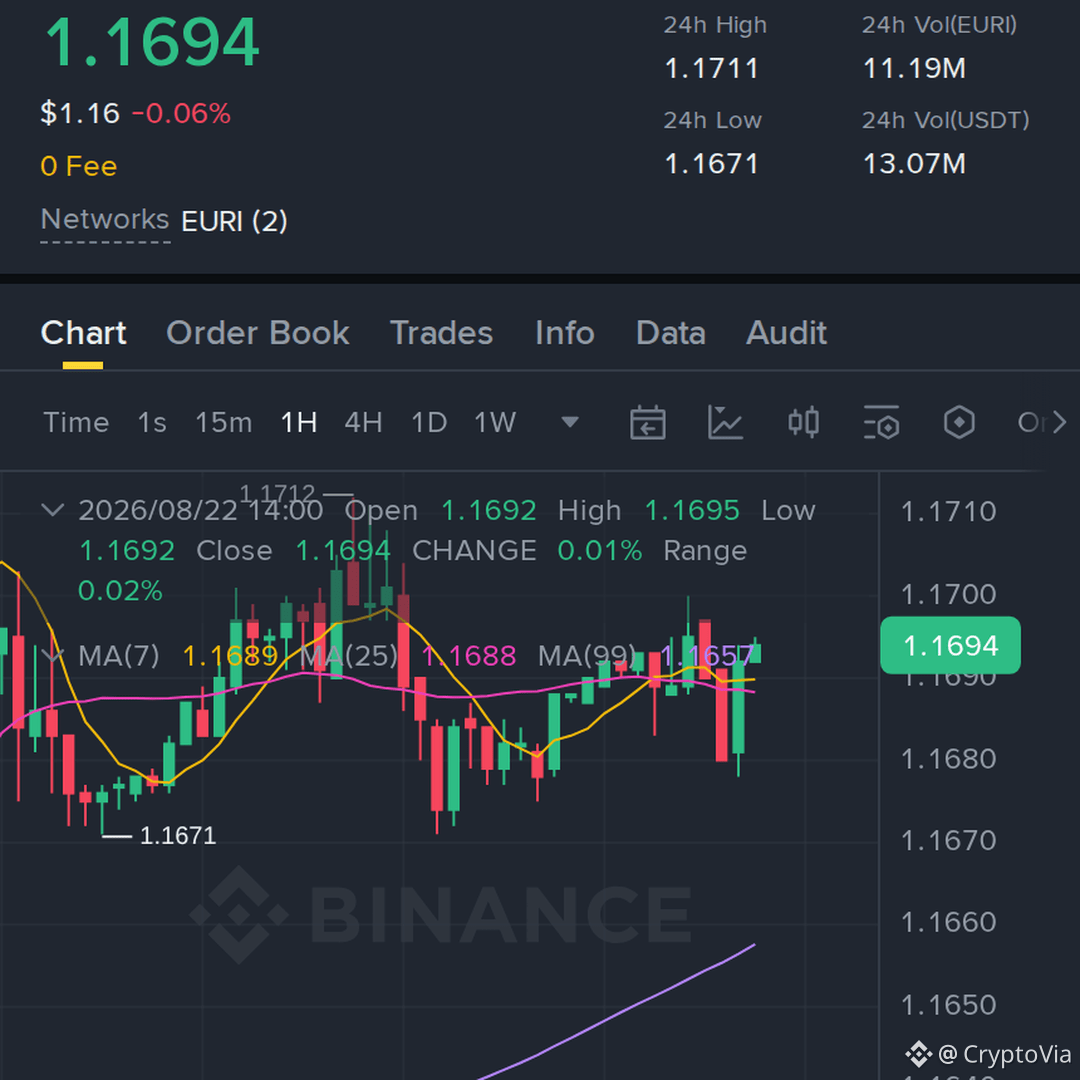The height and width of the screenshot is (1080, 1080).
Task: Click the 24h Vol(EURI) value 11.19M
Action: coord(914,69)
